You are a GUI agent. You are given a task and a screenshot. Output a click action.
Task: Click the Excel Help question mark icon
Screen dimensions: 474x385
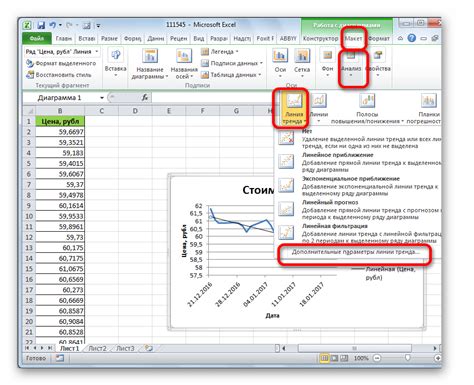pos(412,38)
